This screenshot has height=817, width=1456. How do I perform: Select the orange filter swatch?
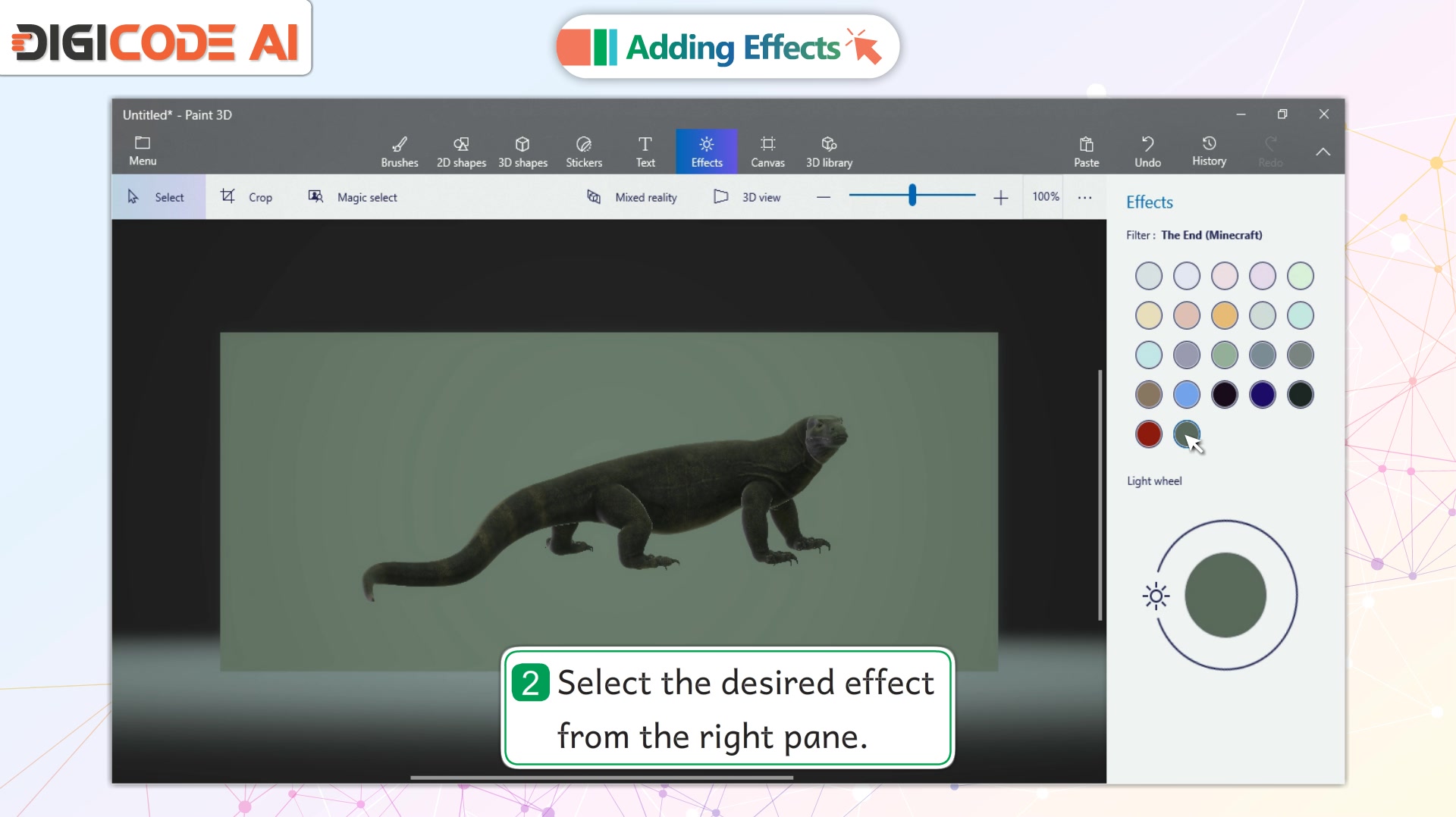coord(1225,315)
